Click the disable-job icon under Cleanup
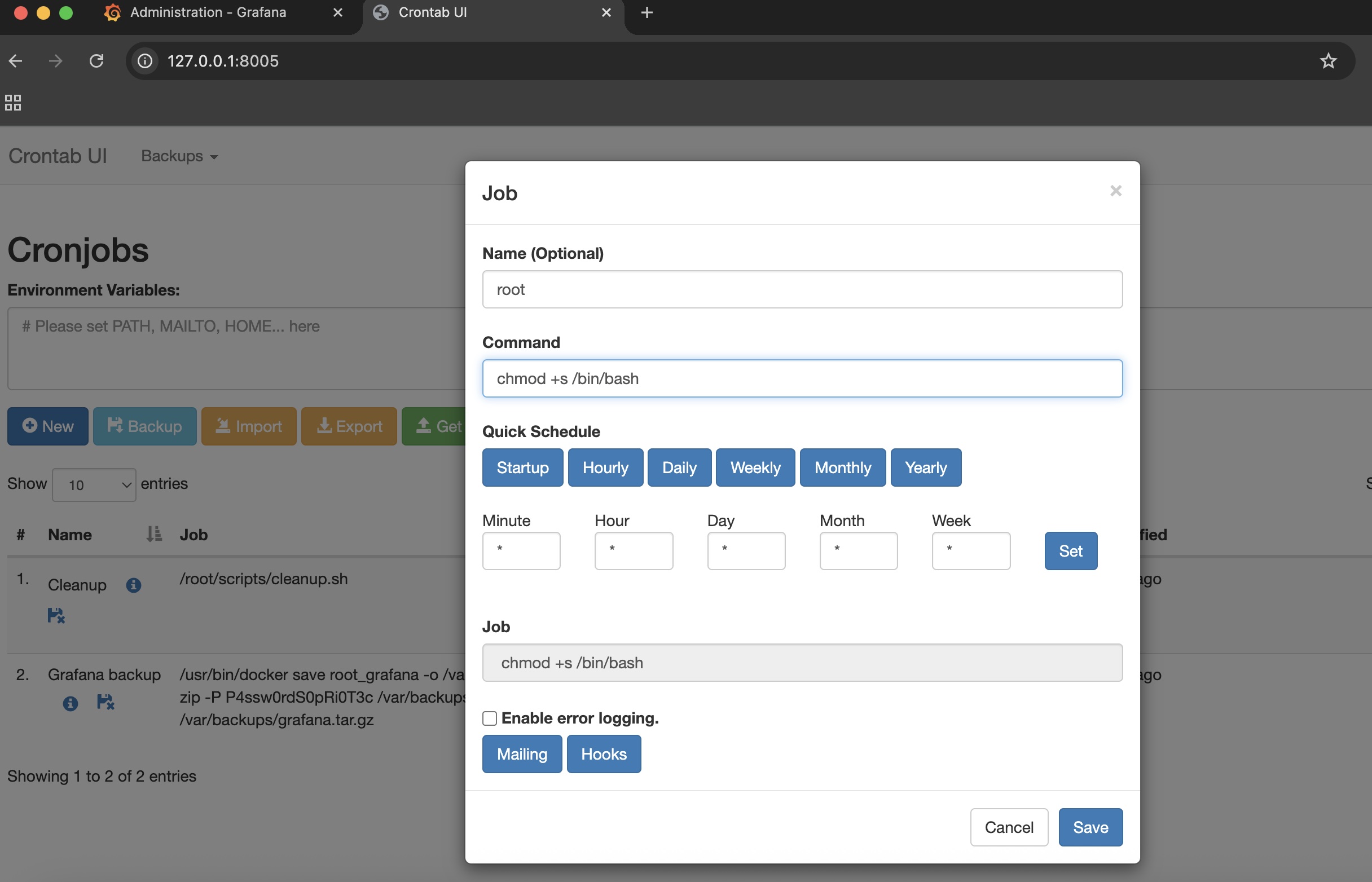 coord(55,616)
